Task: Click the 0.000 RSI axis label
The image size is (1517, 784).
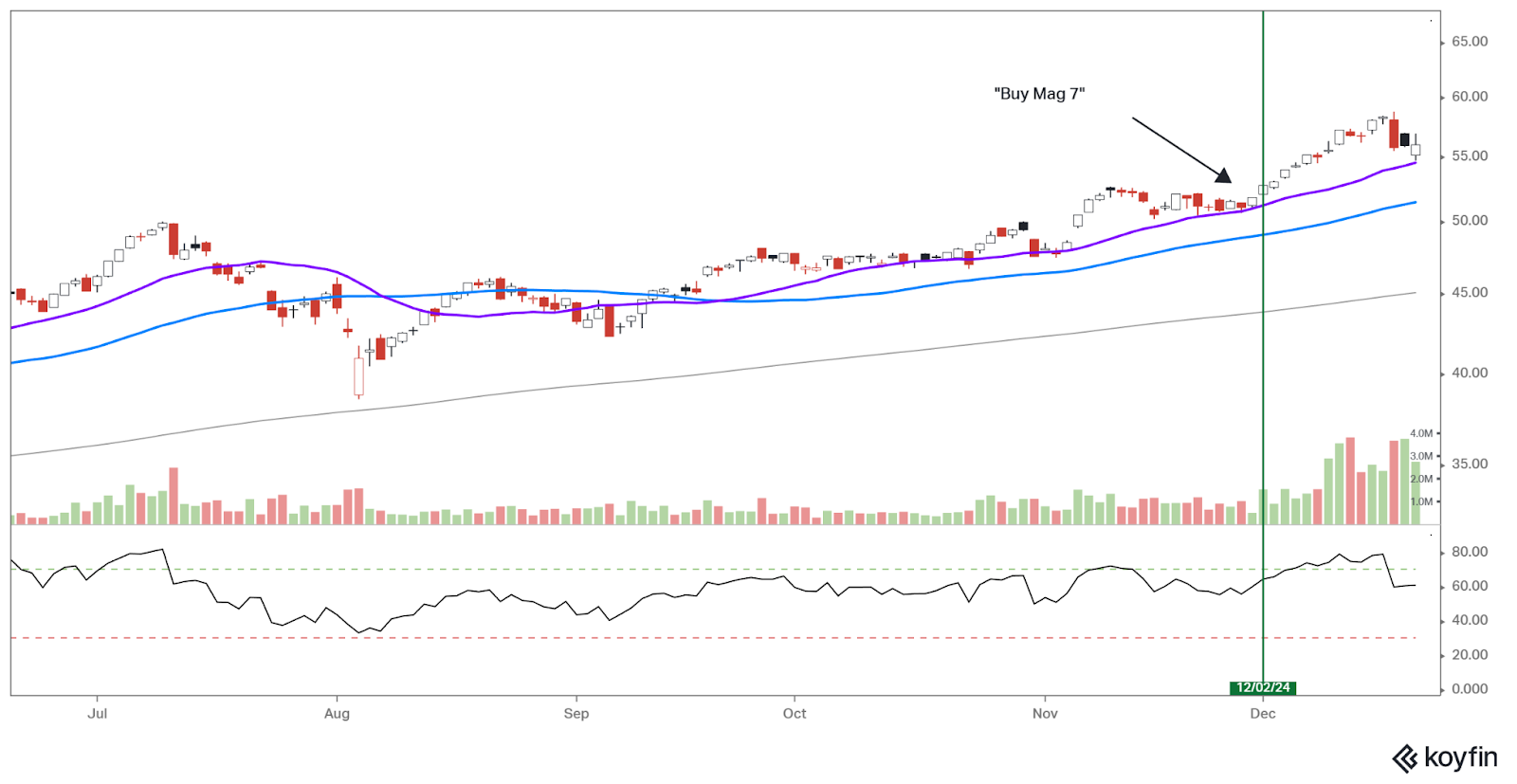Action: point(1470,689)
